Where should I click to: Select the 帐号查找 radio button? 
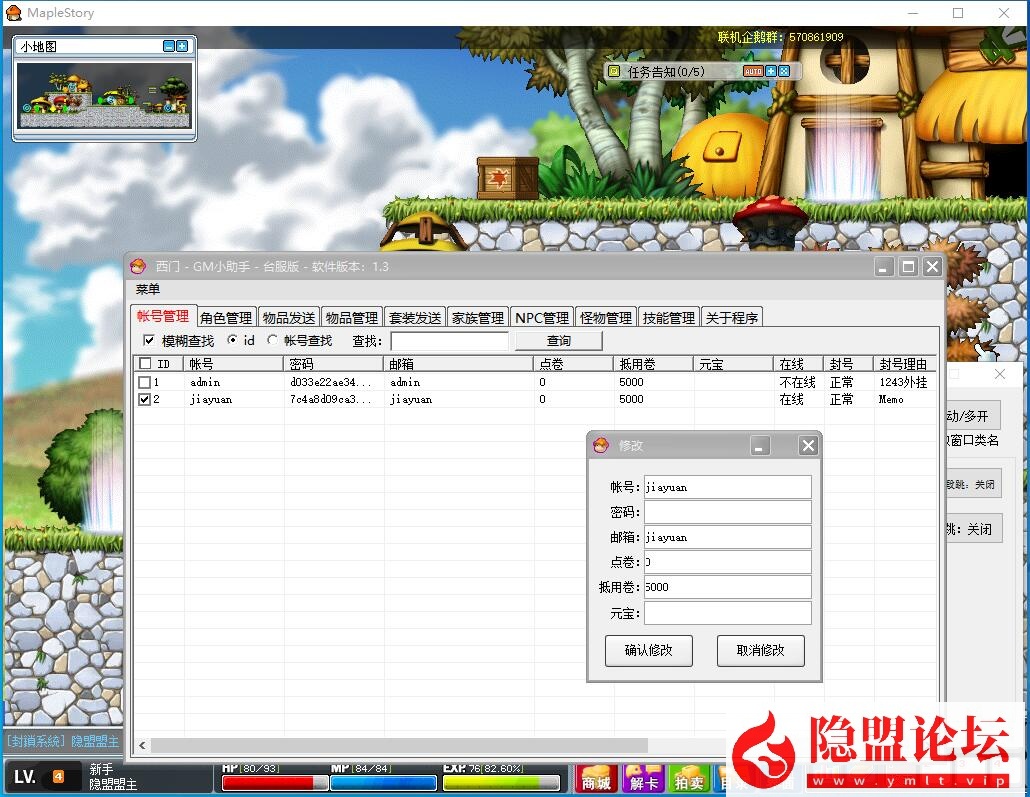272,341
